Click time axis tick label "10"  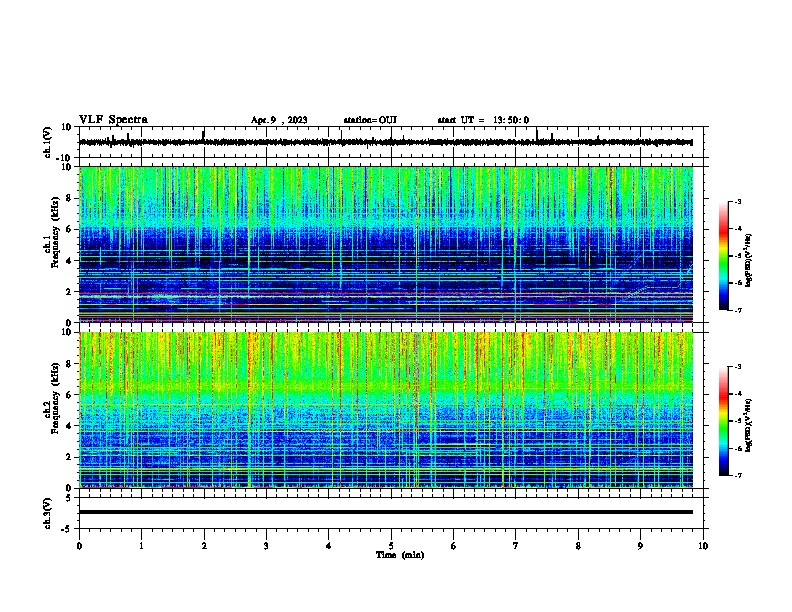point(703,546)
